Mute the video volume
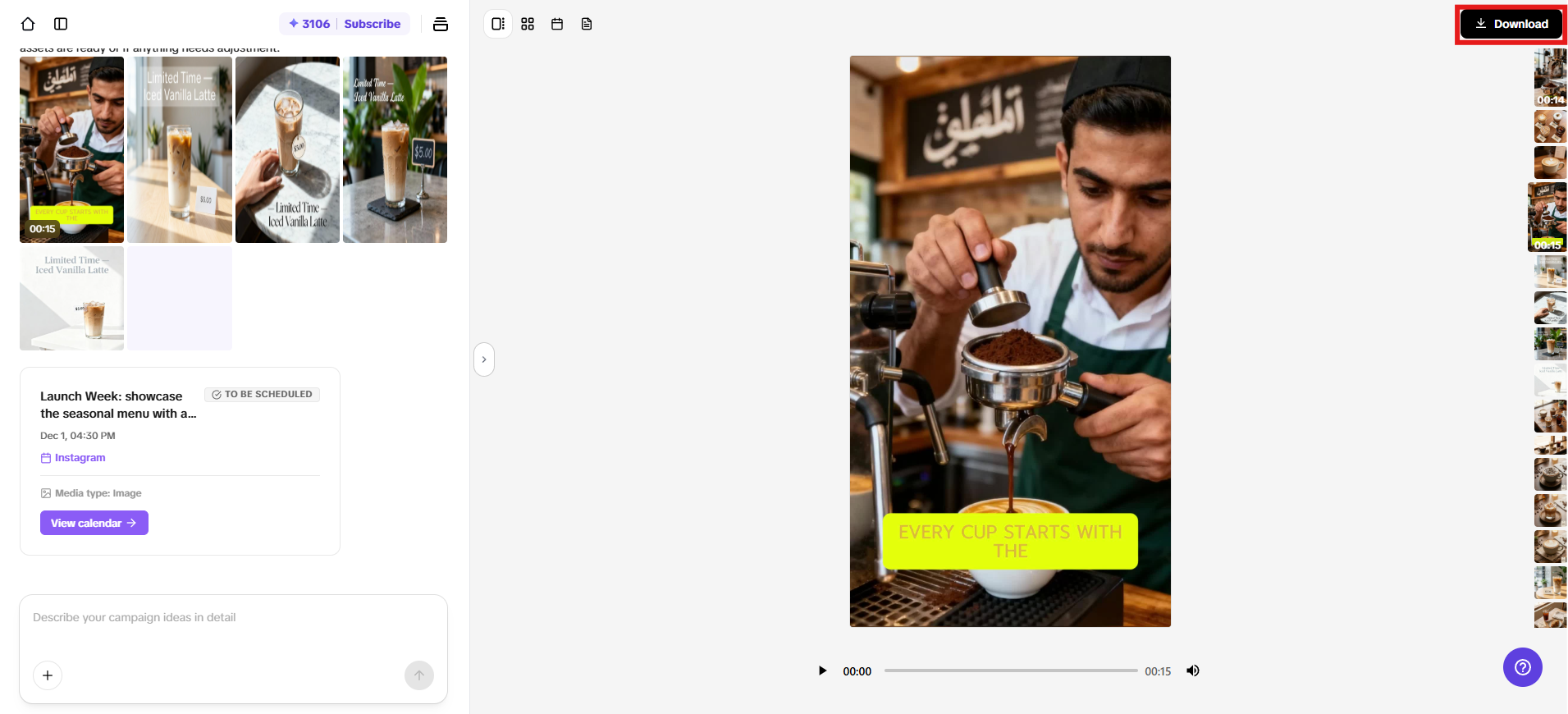1568x714 pixels. coord(1193,671)
